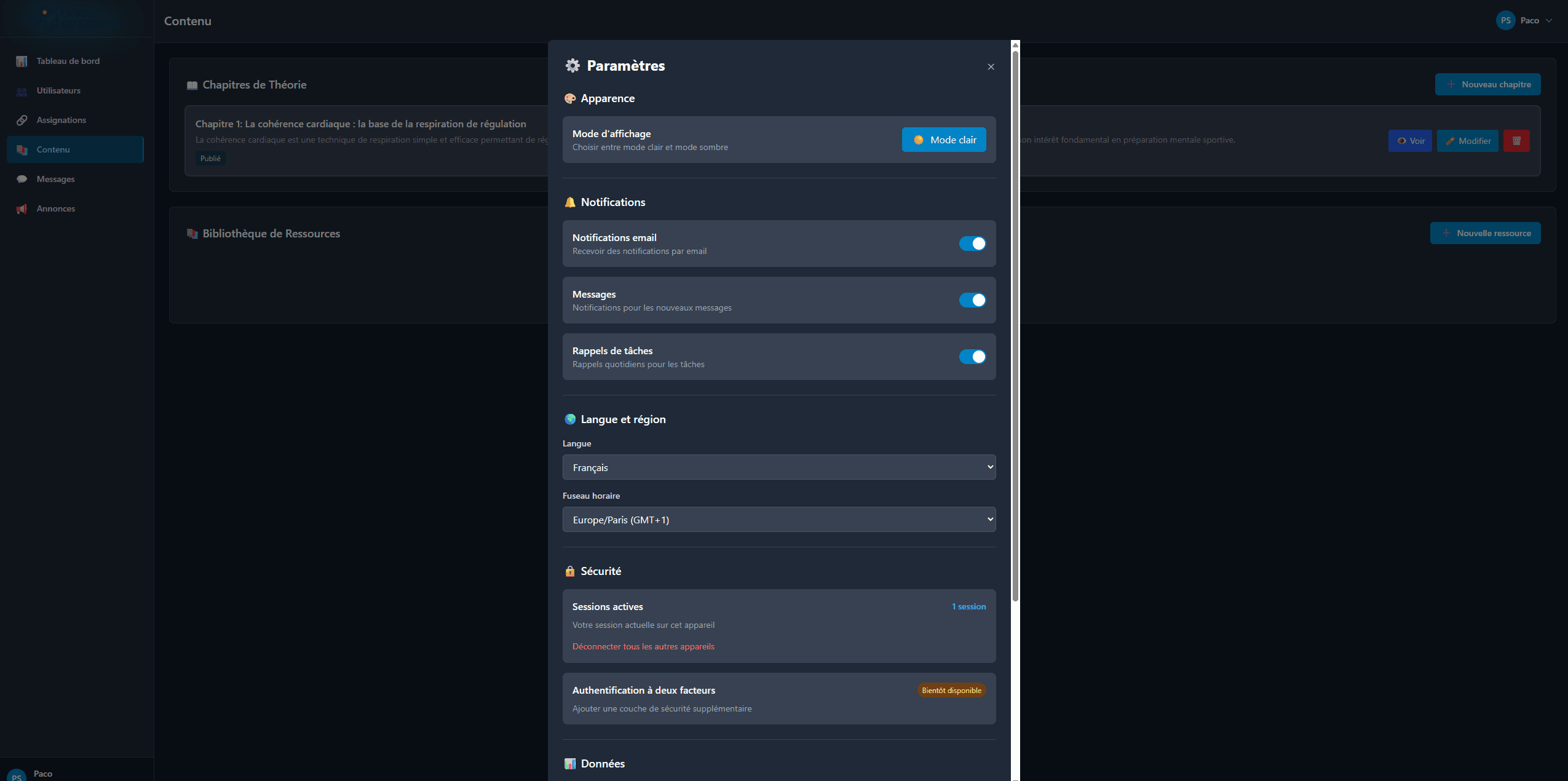Close the Paramètres dialog with X

991,66
